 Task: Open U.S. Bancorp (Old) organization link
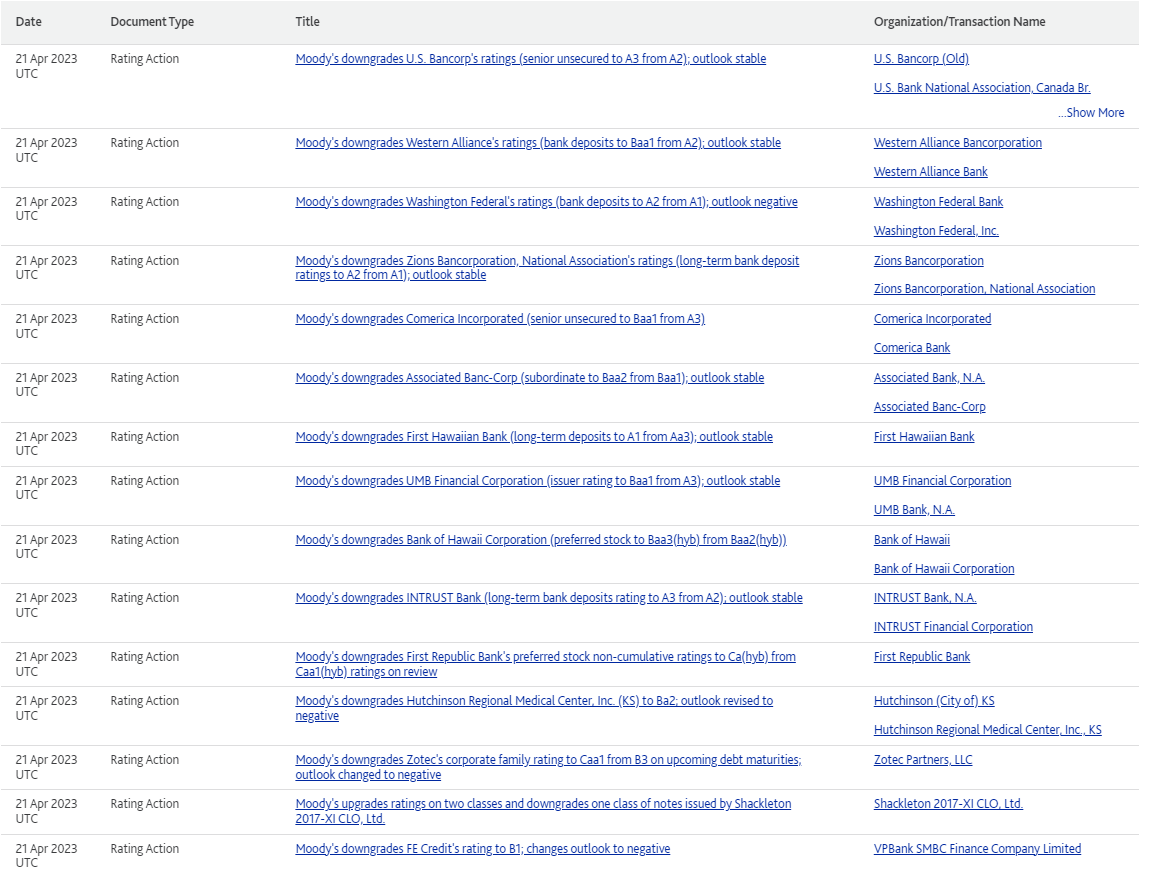[921, 59]
